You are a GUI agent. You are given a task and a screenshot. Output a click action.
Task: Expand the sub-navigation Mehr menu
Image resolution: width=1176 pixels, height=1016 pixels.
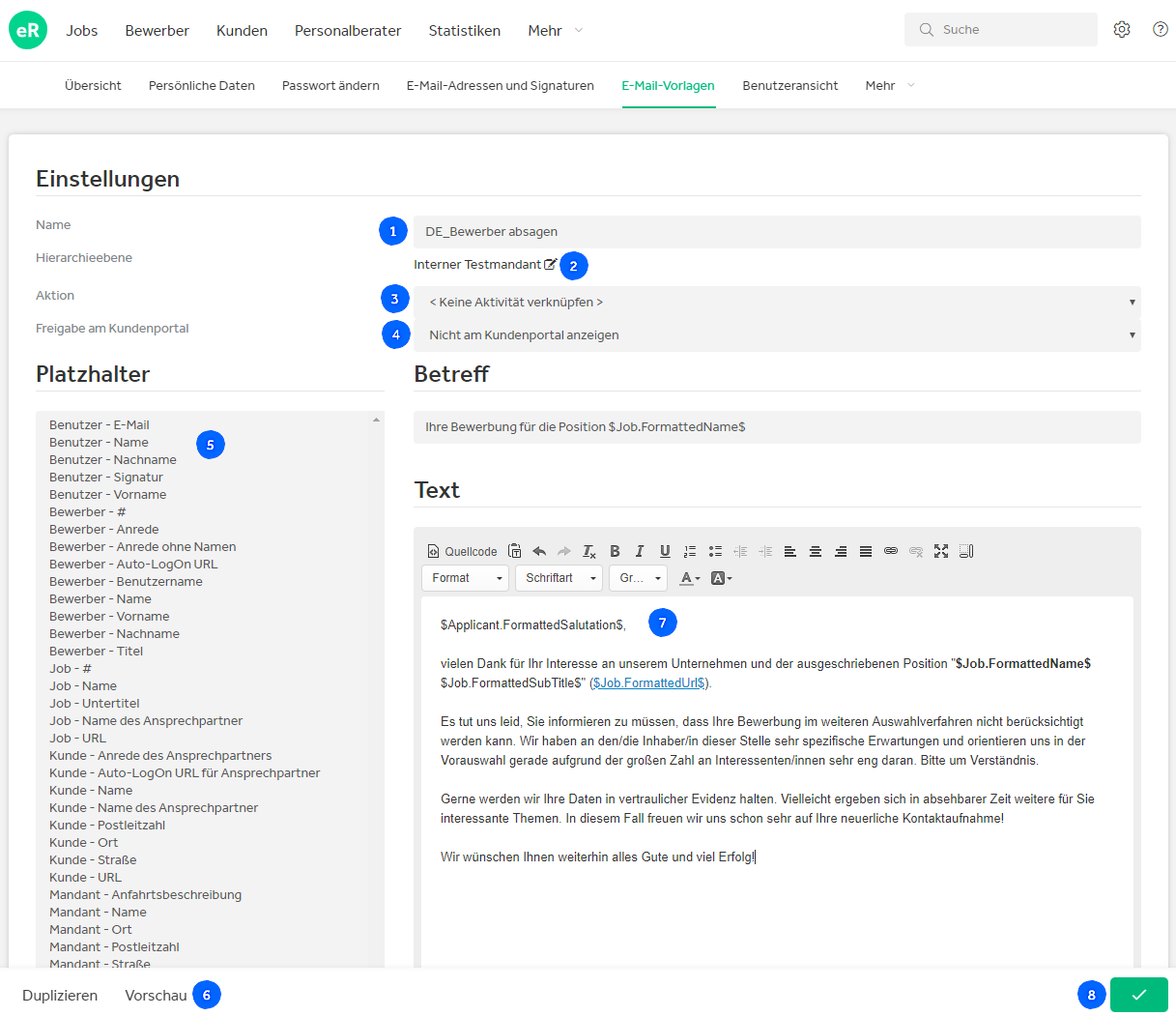click(x=890, y=85)
